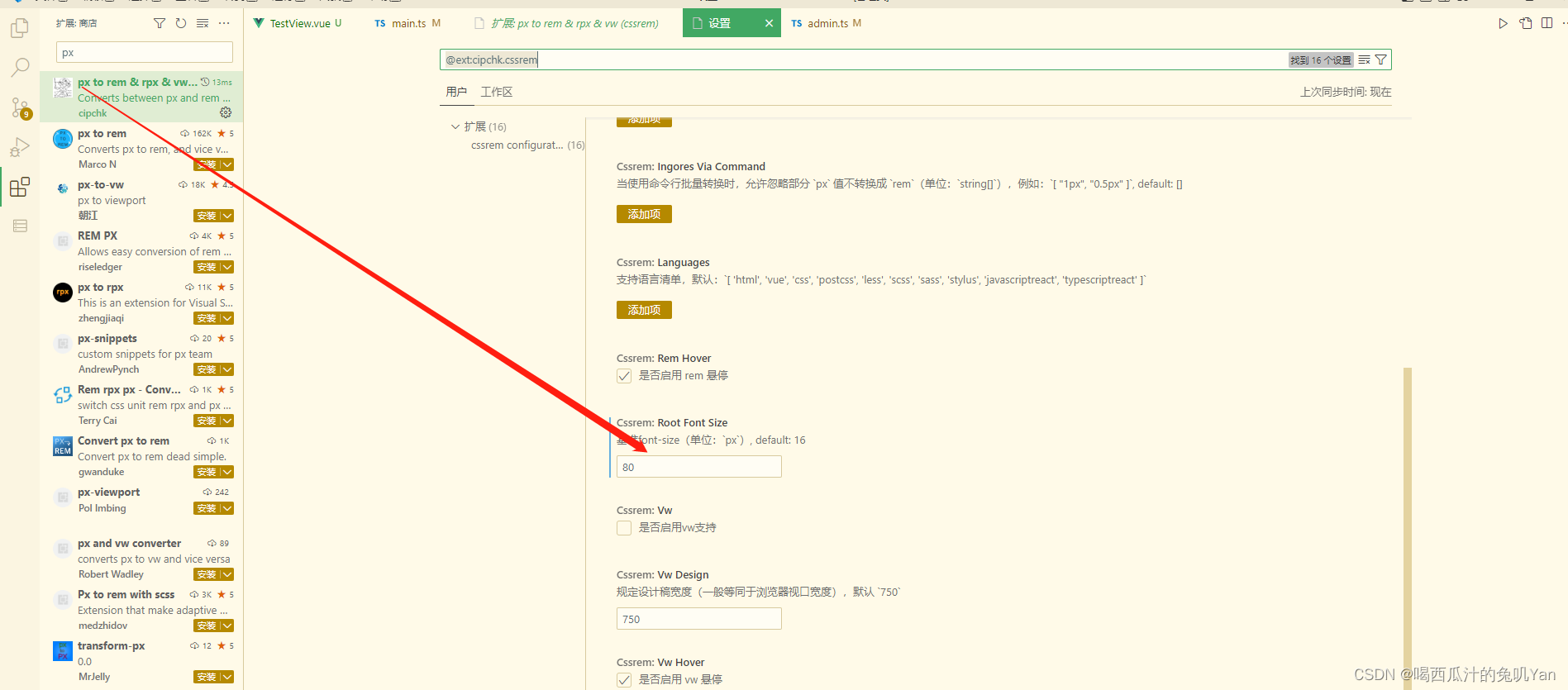Click the sync status text 上次同步时间

1346,92
